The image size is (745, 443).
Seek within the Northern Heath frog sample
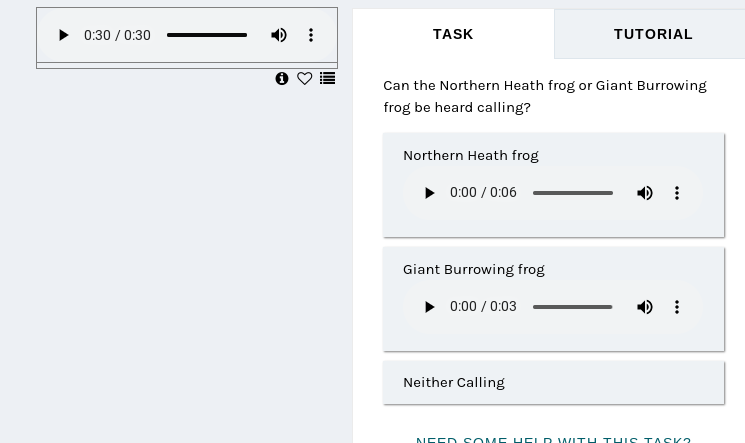click(x=573, y=193)
